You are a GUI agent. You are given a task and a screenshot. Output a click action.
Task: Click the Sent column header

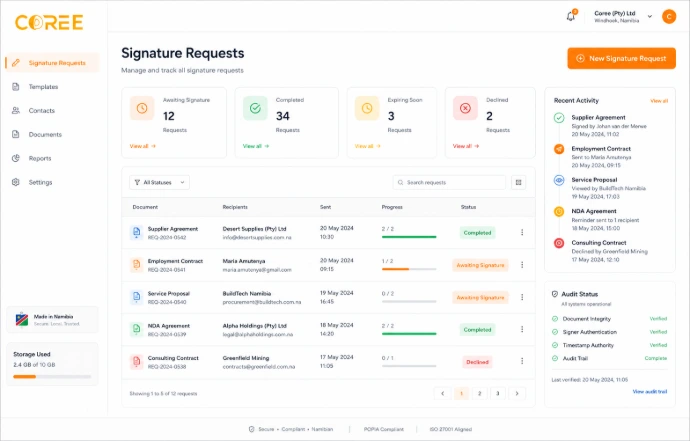tap(326, 207)
